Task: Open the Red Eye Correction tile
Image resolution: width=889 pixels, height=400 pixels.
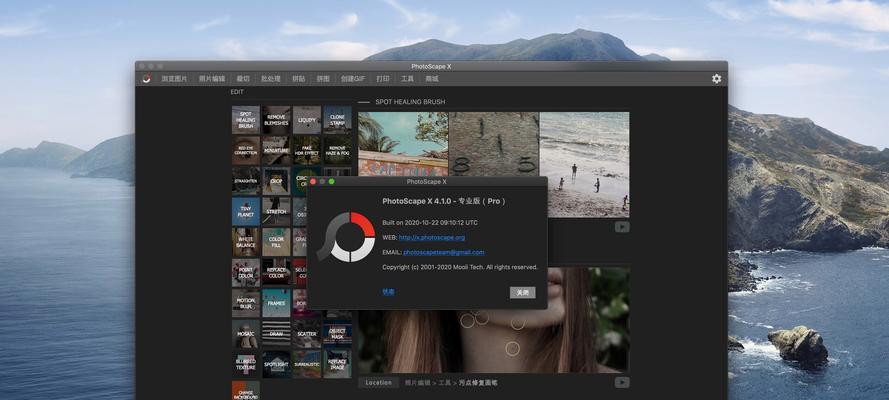Action: point(245,150)
